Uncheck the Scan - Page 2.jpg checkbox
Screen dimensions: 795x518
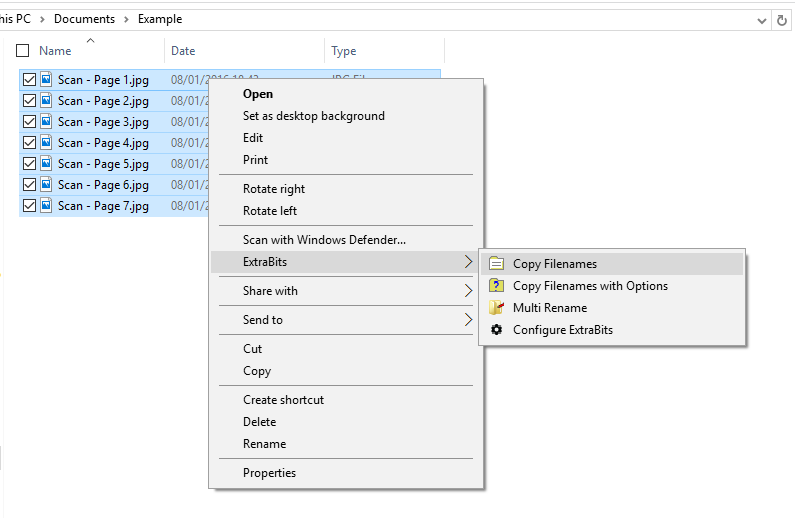coord(29,101)
